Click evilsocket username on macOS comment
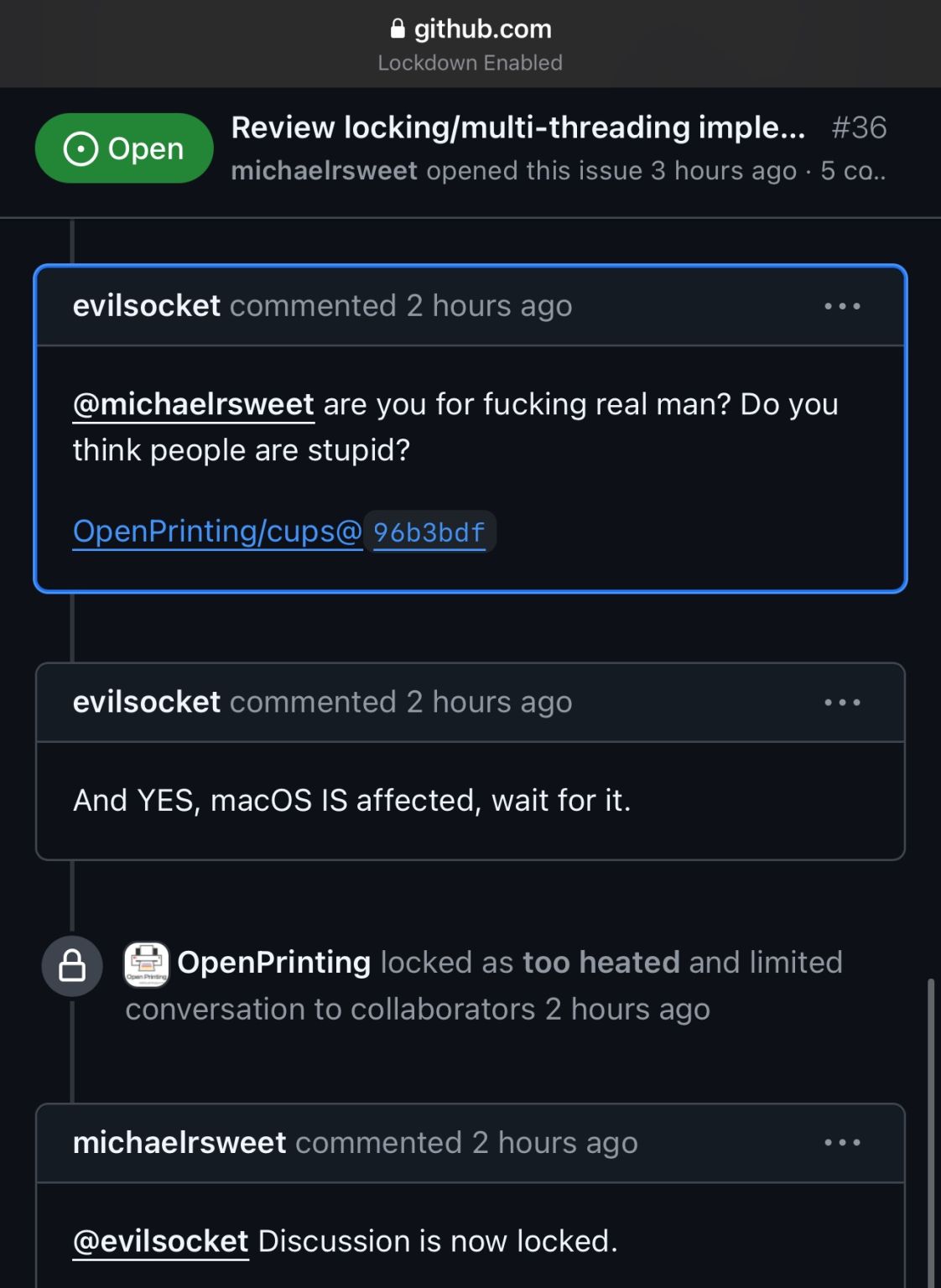This screenshot has width=941, height=1288. [147, 703]
